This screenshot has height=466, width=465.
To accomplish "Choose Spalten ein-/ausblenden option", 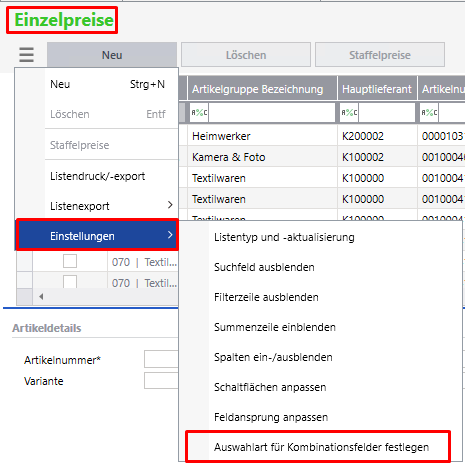I will pos(273,357).
